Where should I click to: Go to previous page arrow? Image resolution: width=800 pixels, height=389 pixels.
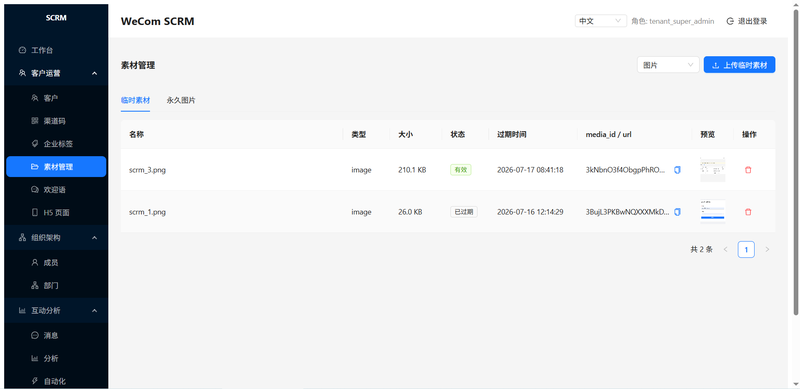(725, 250)
